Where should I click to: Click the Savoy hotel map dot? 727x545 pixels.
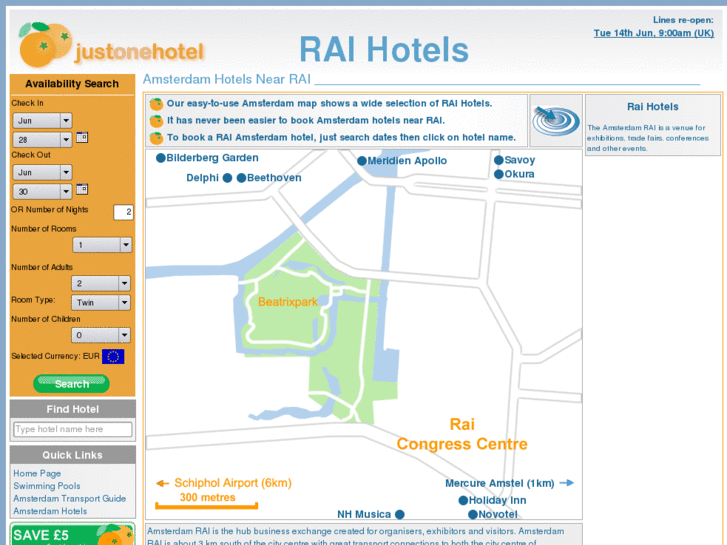point(499,160)
